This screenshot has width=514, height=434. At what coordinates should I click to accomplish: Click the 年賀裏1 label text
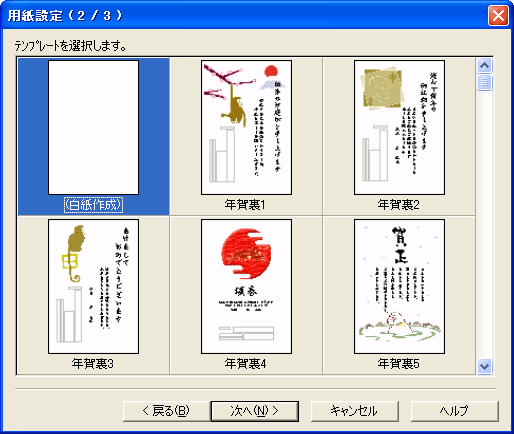pyautogui.click(x=245, y=205)
